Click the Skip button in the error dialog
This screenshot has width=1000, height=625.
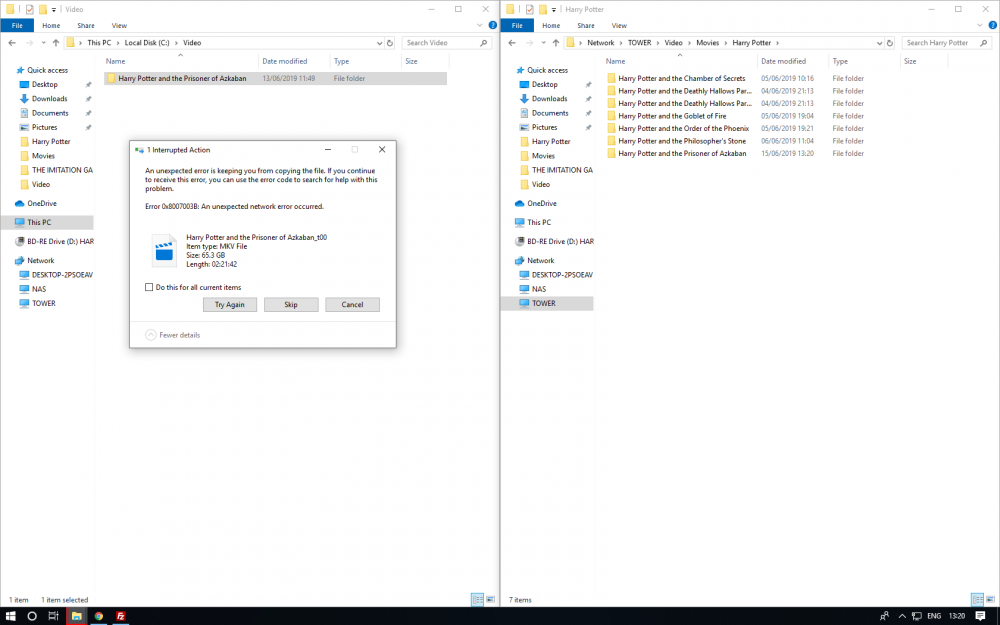291,305
